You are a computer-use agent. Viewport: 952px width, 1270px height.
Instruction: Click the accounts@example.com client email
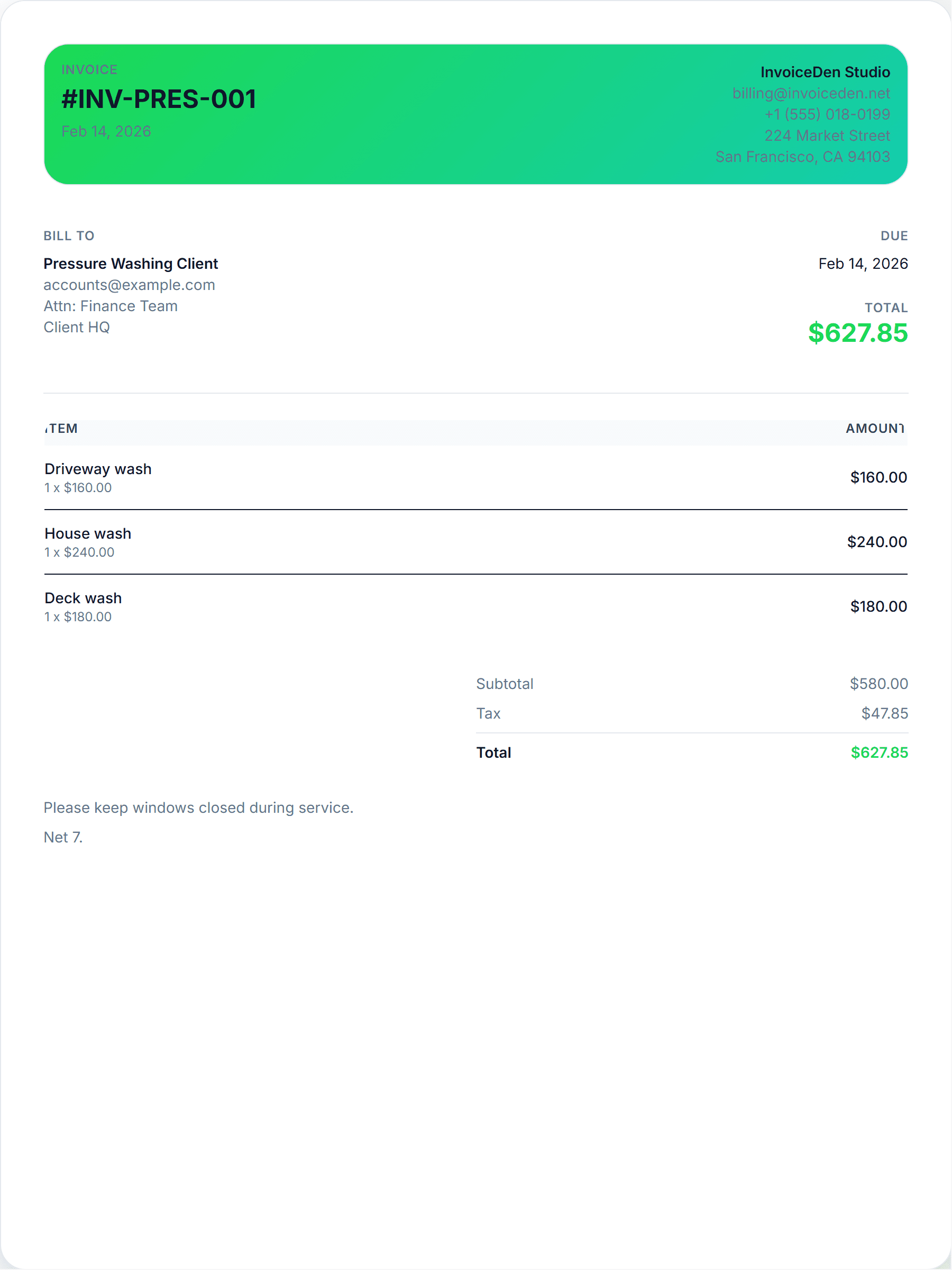(x=129, y=285)
